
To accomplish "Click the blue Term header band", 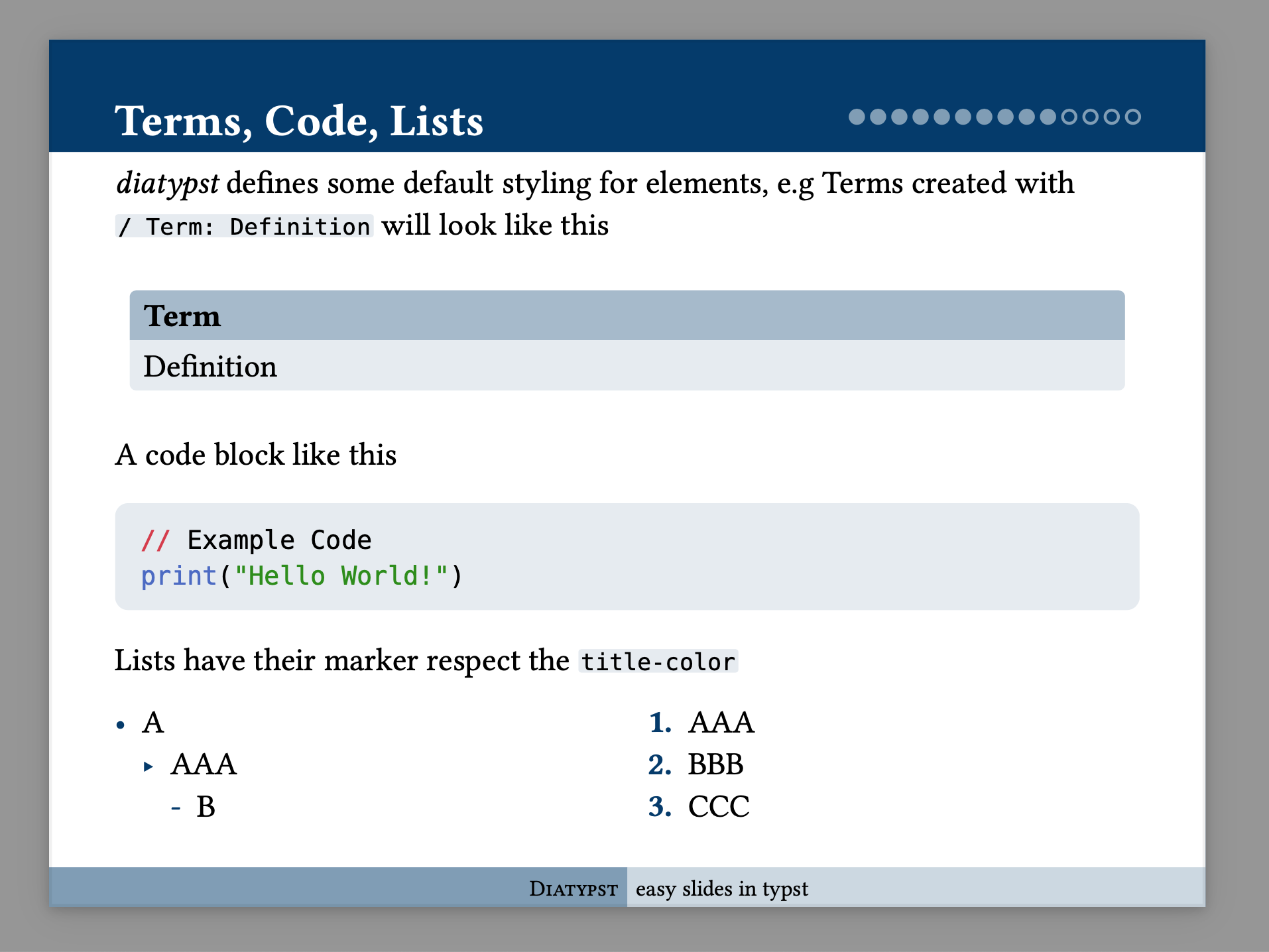I will 626,316.
